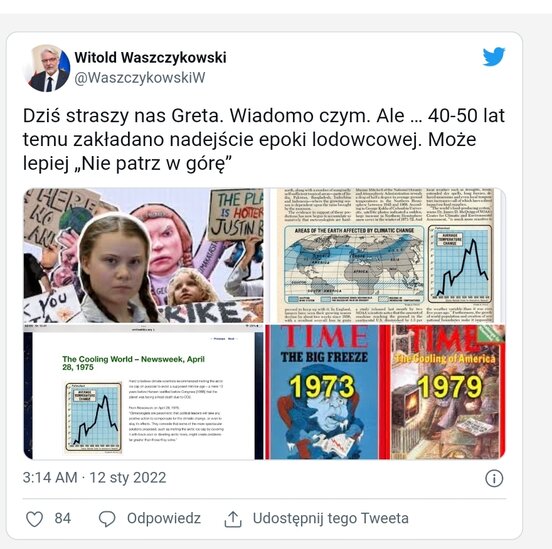Click Udostępnij tego Tweeta button
Image resolution: width=552 pixels, height=549 pixels.
coord(331,518)
